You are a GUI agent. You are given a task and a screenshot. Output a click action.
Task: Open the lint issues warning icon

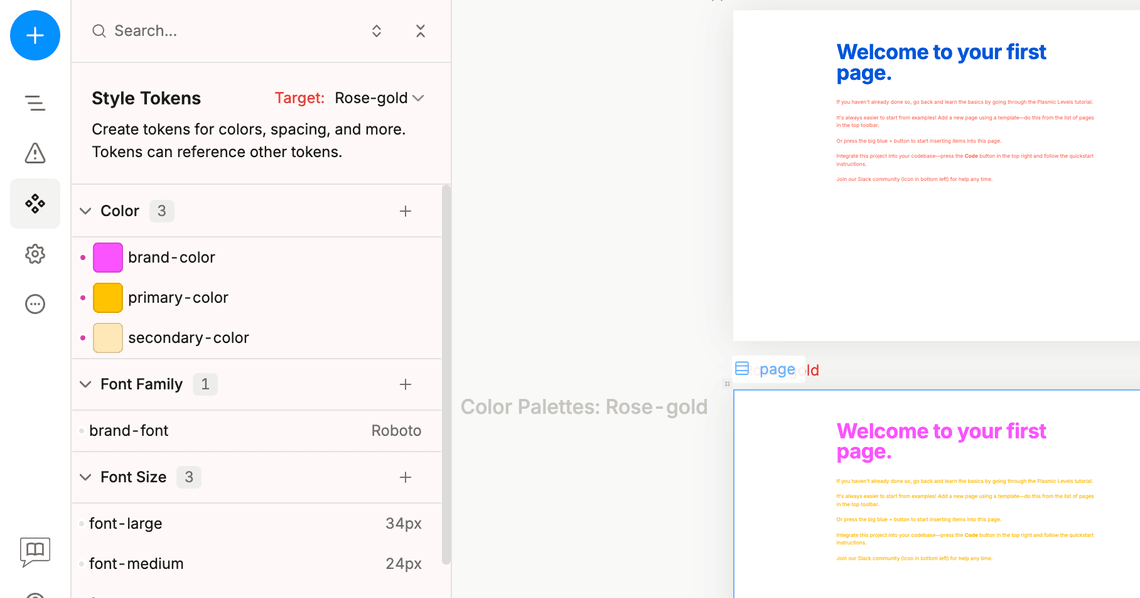click(35, 153)
